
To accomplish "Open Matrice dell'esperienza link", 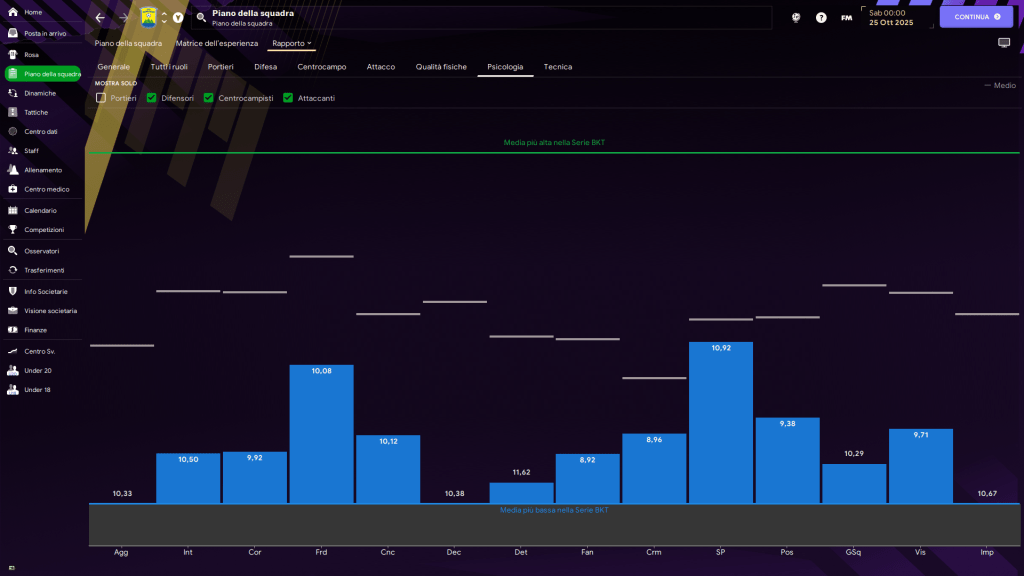I will click(x=216, y=44).
